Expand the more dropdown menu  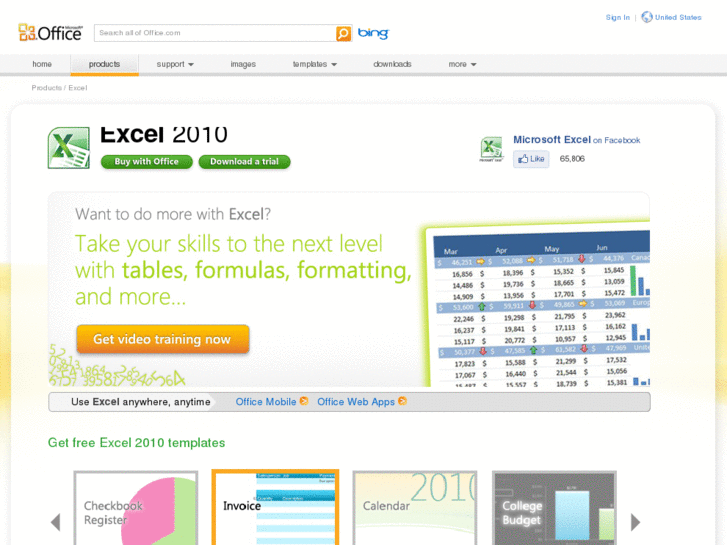462,64
